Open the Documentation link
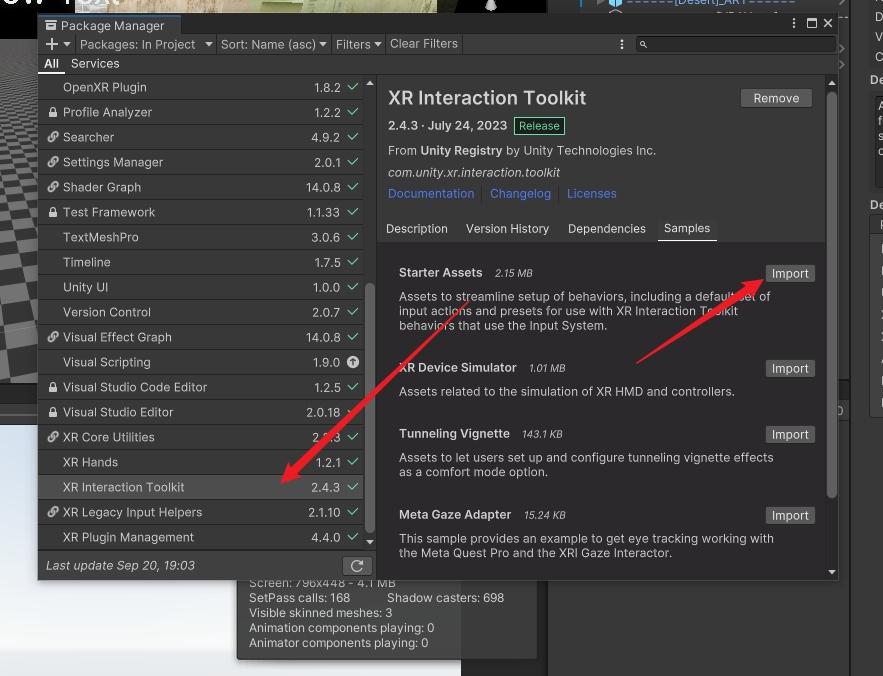Screen dimensions: 883x676 (x=431, y=194)
